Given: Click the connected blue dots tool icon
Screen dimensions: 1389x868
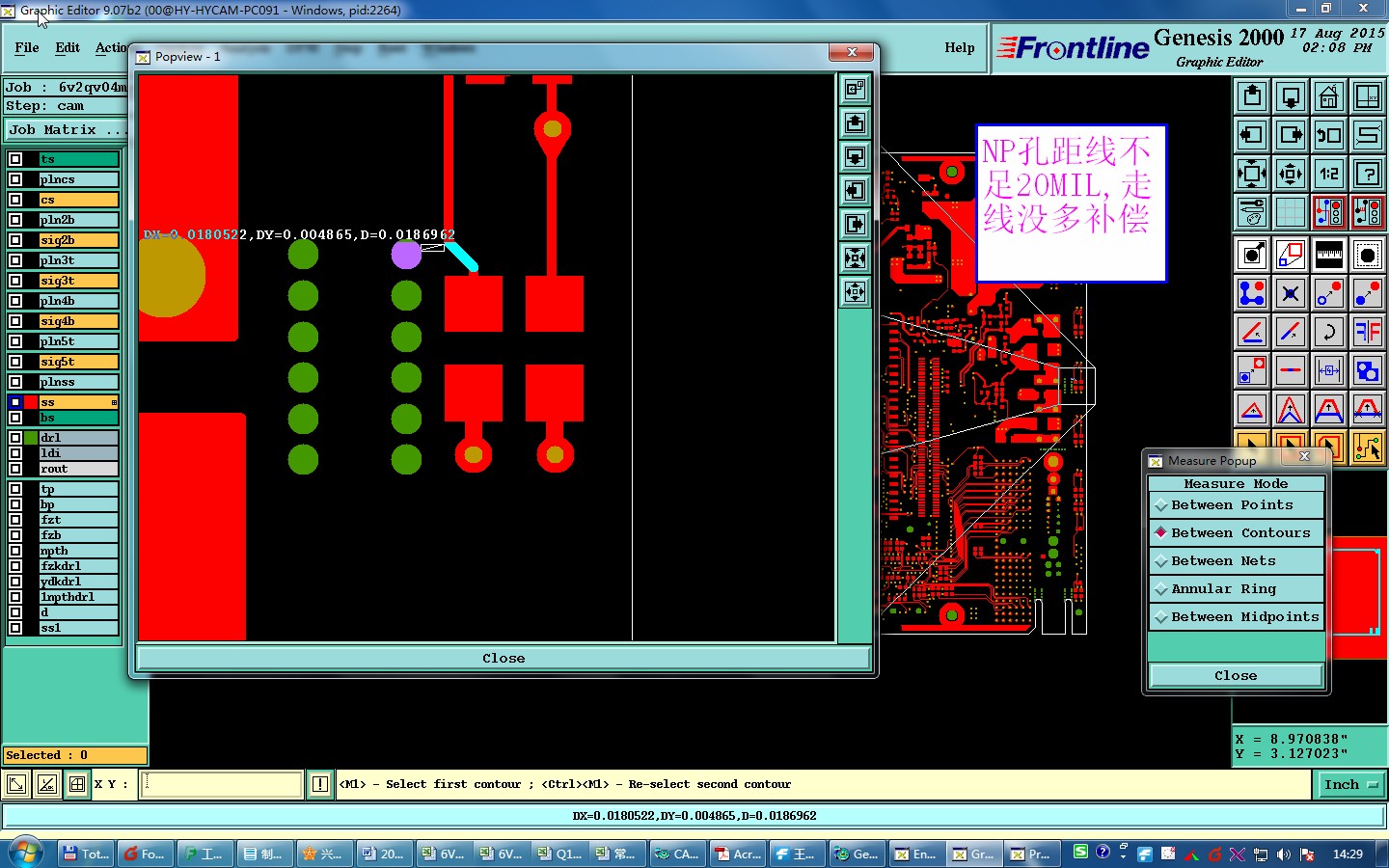Looking at the screenshot, I should click(1252, 293).
